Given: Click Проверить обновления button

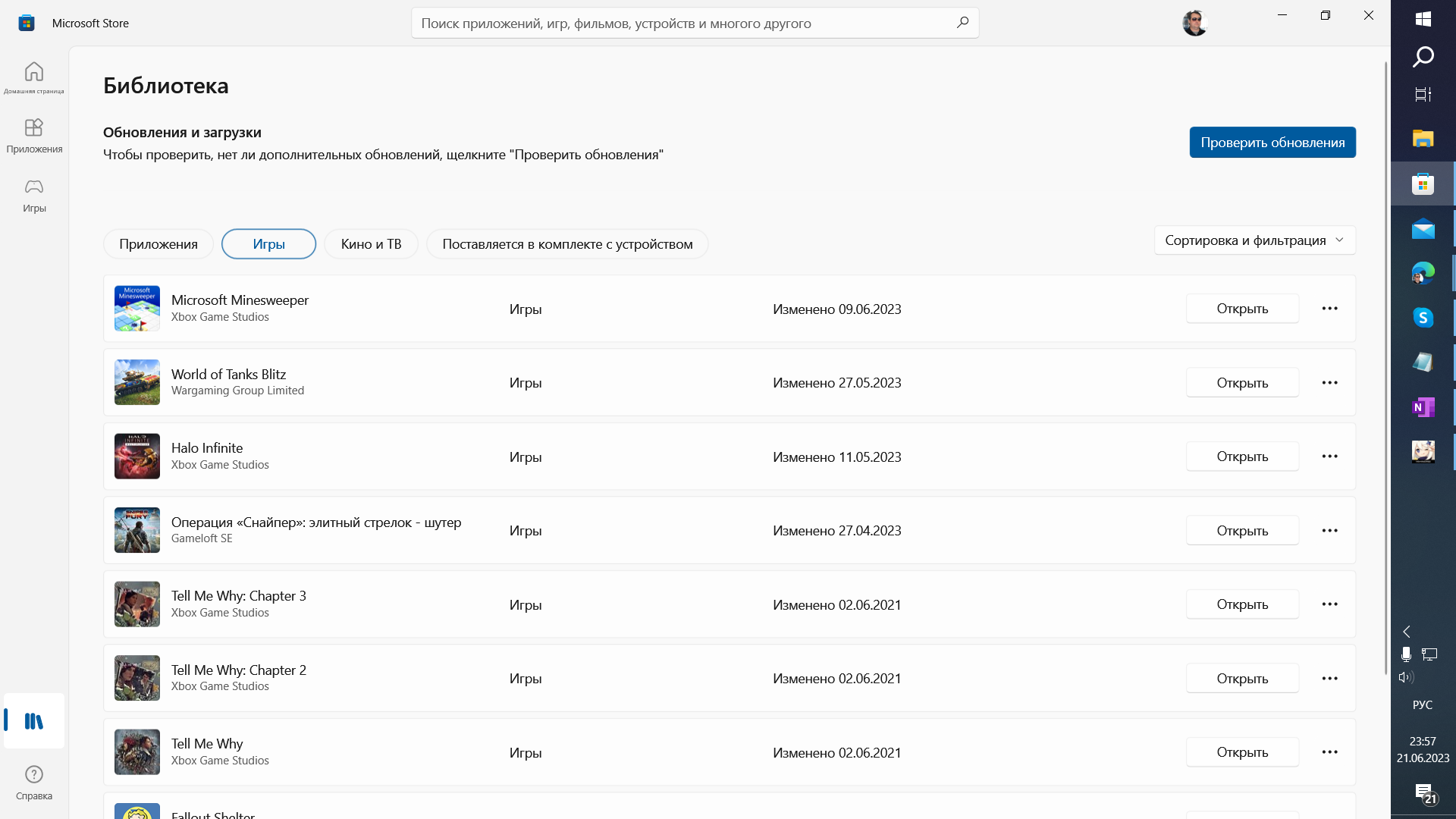Looking at the screenshot, I should click(1272, 143).
